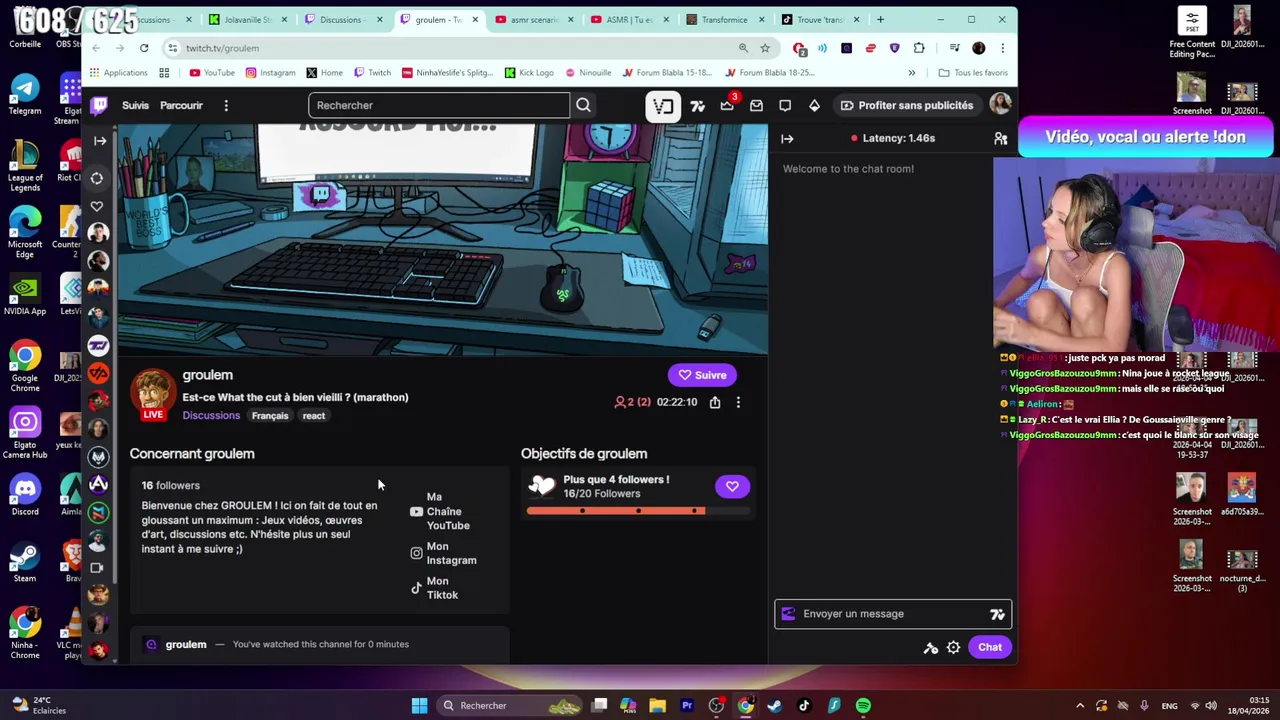Click the Discussions category link
This screenshot has width=1280, height=720.
point(211,415)
